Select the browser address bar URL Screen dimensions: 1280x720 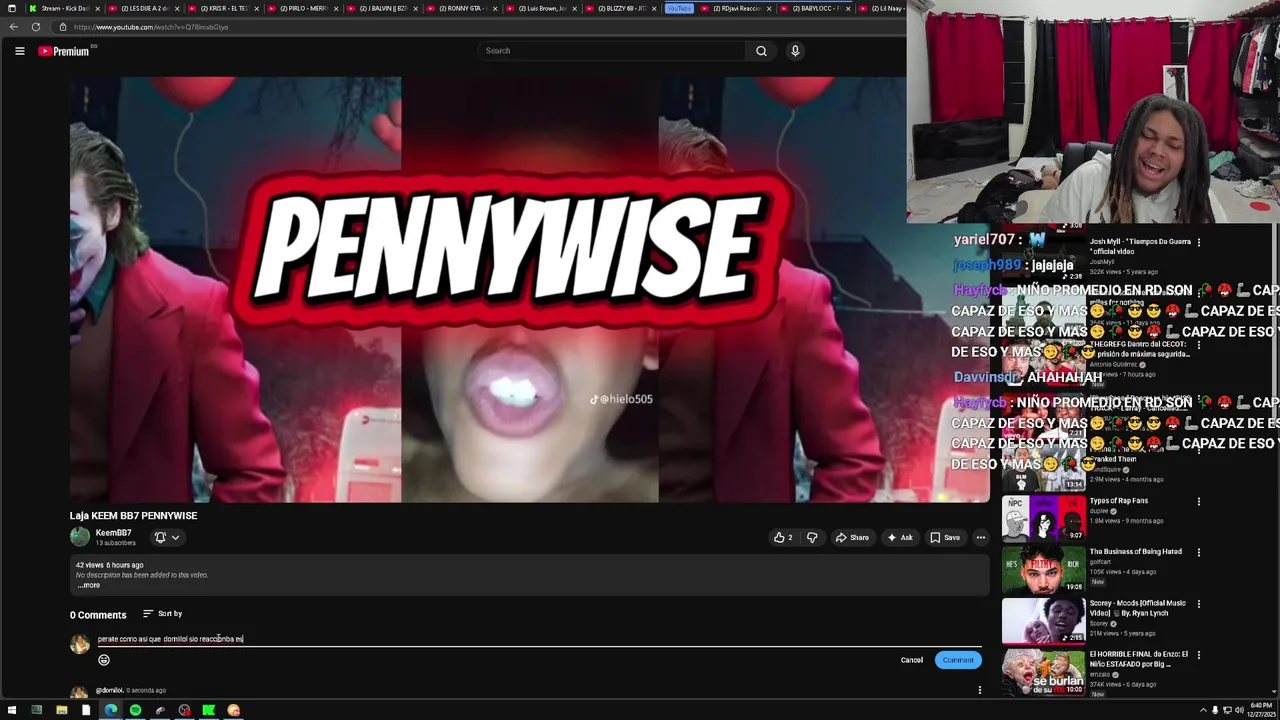pyautogui.click(x=151, y=27)
